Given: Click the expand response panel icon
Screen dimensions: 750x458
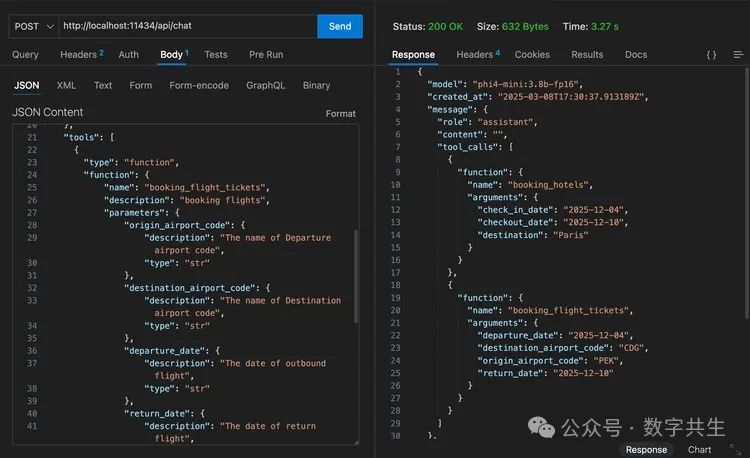Looking at the screenshot, I should click(x=735, y=449).
